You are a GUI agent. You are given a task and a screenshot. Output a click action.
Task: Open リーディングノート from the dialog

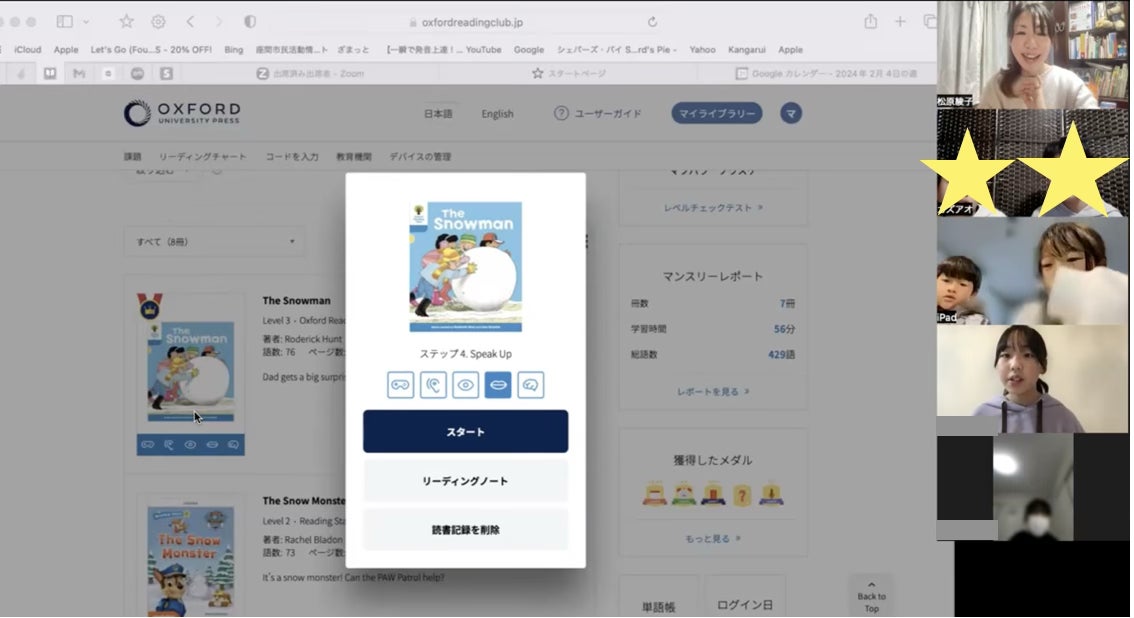(x=465, y=481)
